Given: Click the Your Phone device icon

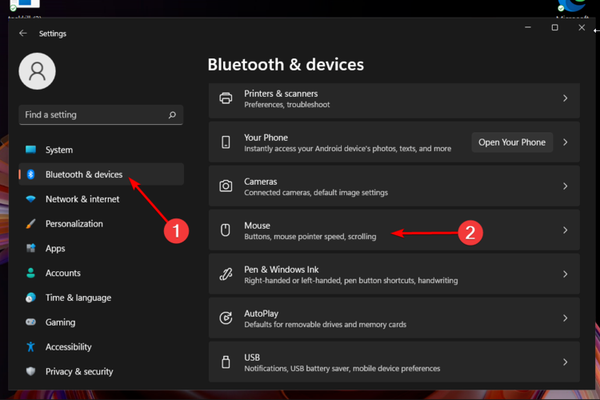Looking at the screenshot, I should [226, 142].
